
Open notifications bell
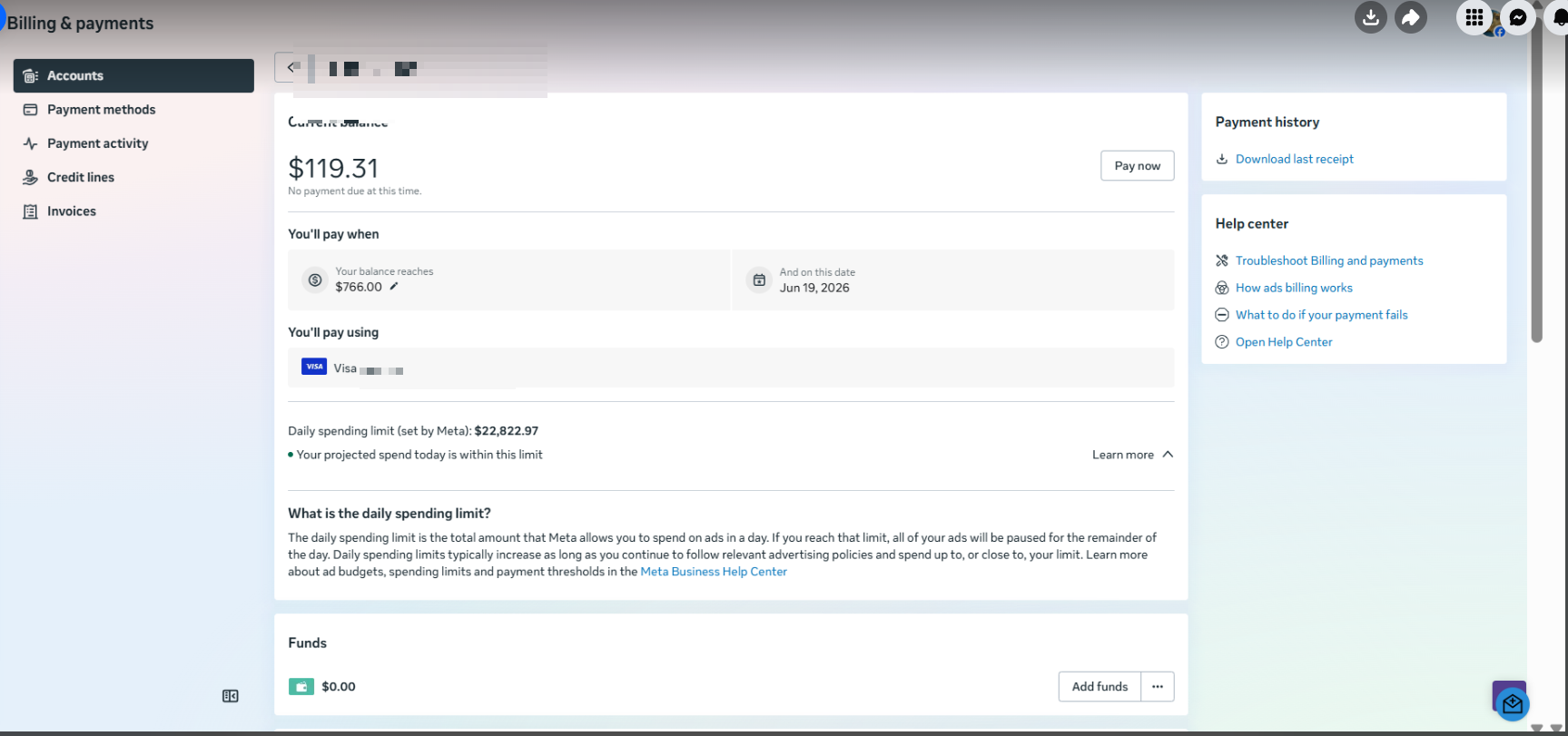click(1559, 17)
